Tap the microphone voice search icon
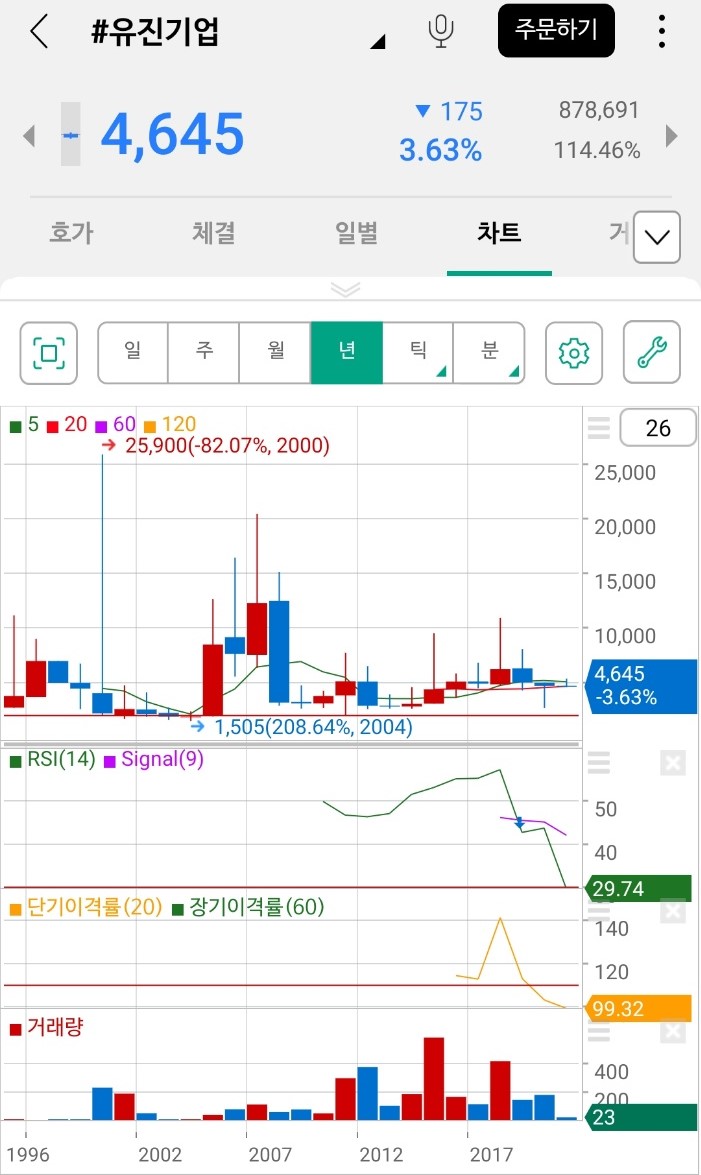The width and height of the screenshot is (701, 1175). tap(441, 31)
